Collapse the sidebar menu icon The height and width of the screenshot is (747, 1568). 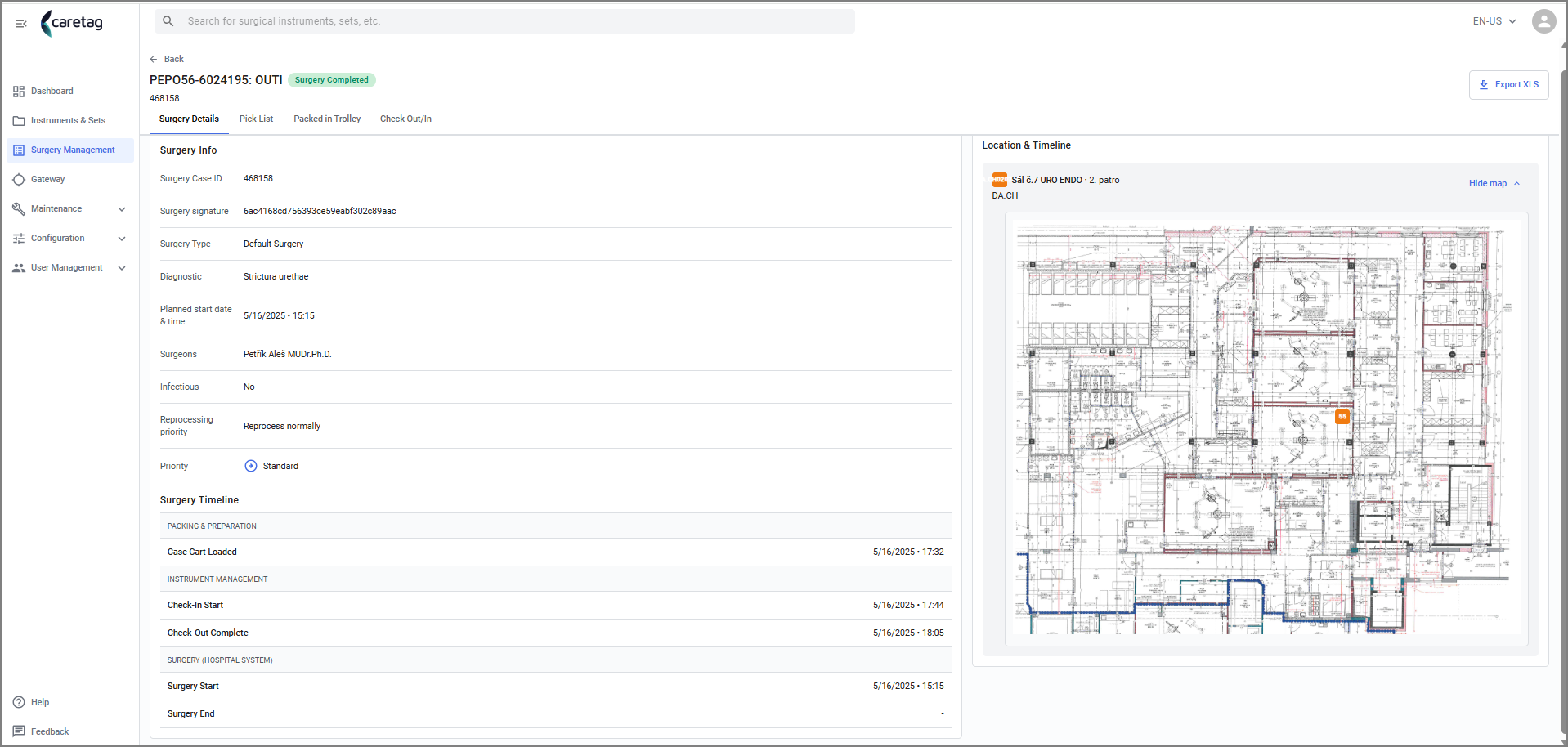[x=21, y=23]
